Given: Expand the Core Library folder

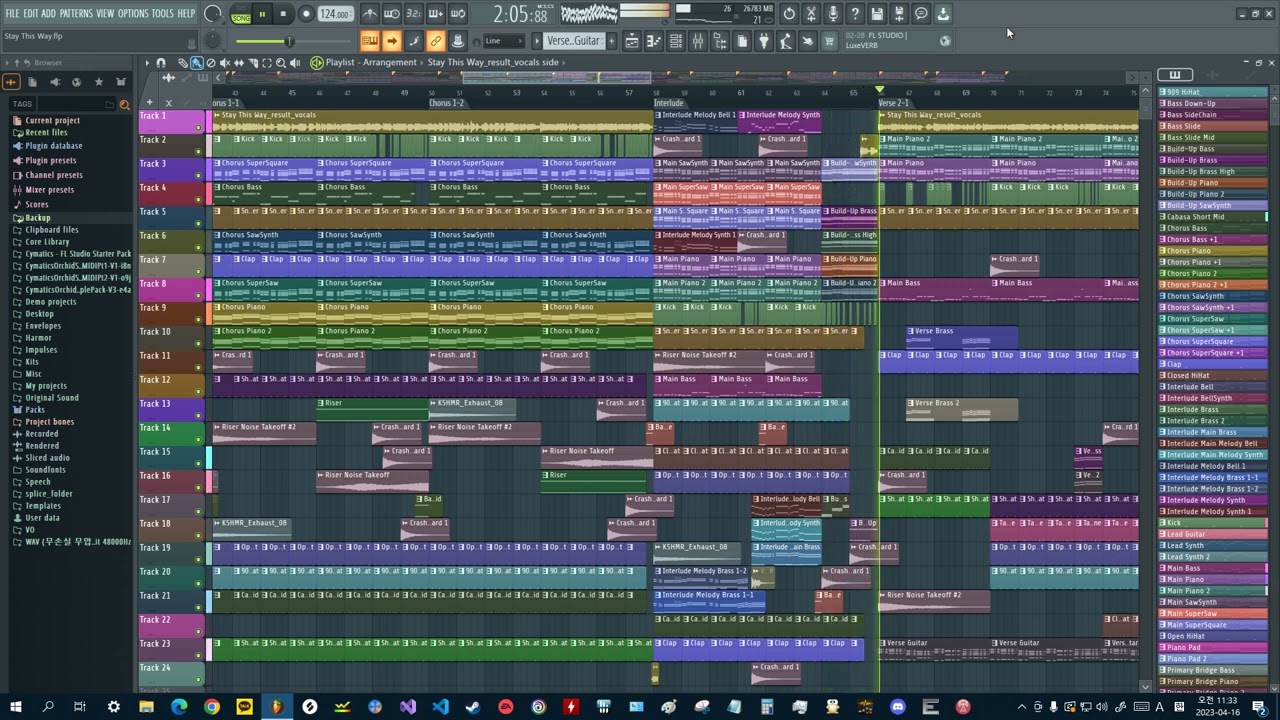Looking at the screenshot, I should pyautogui.click(x=47, y=242).
